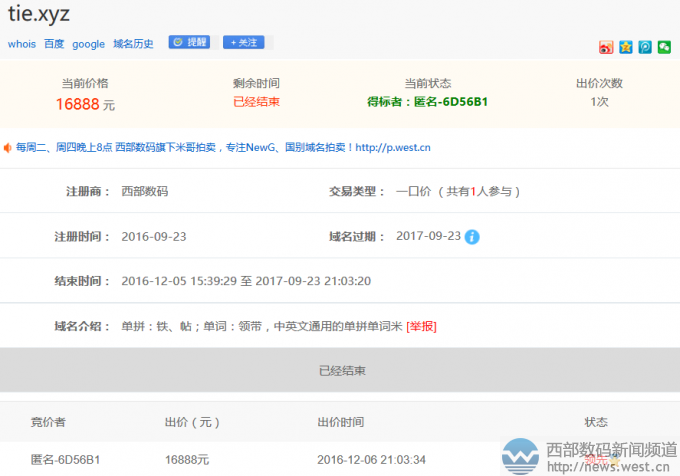Open the 百度 search link
Screen dimensions: 680x476
tap(54, 44)
